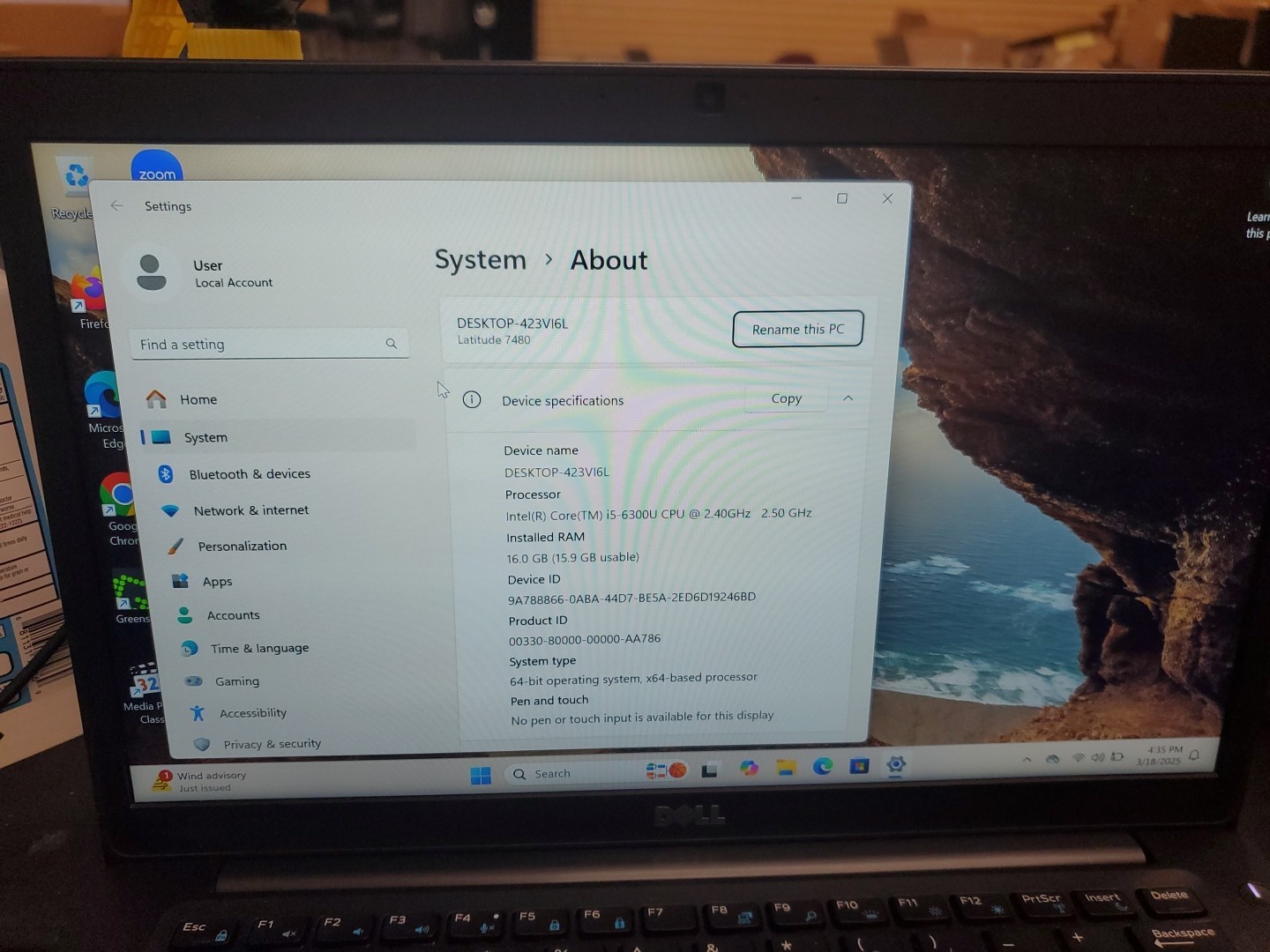Click the Rename this PC button
The height and width of the screenshot is (952, 1270).
[x=797, y=329]
